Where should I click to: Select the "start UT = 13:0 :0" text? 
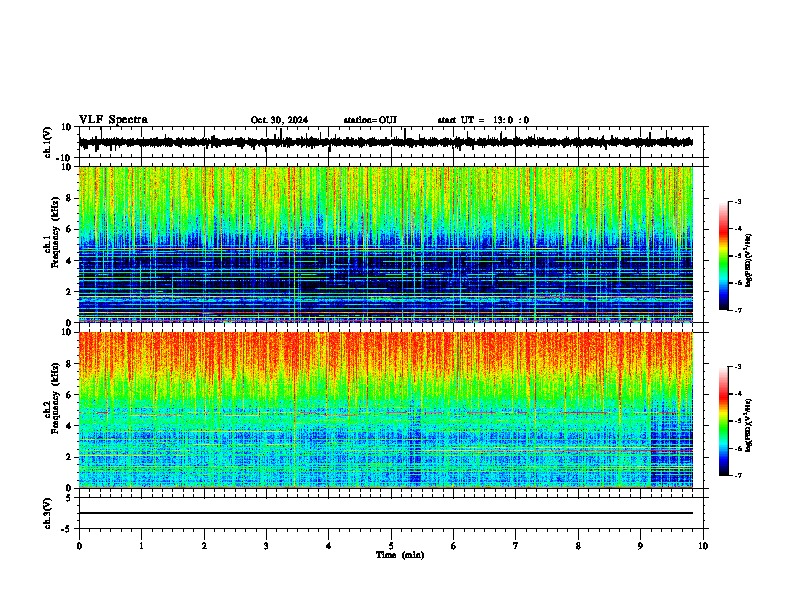pos(483,120)
